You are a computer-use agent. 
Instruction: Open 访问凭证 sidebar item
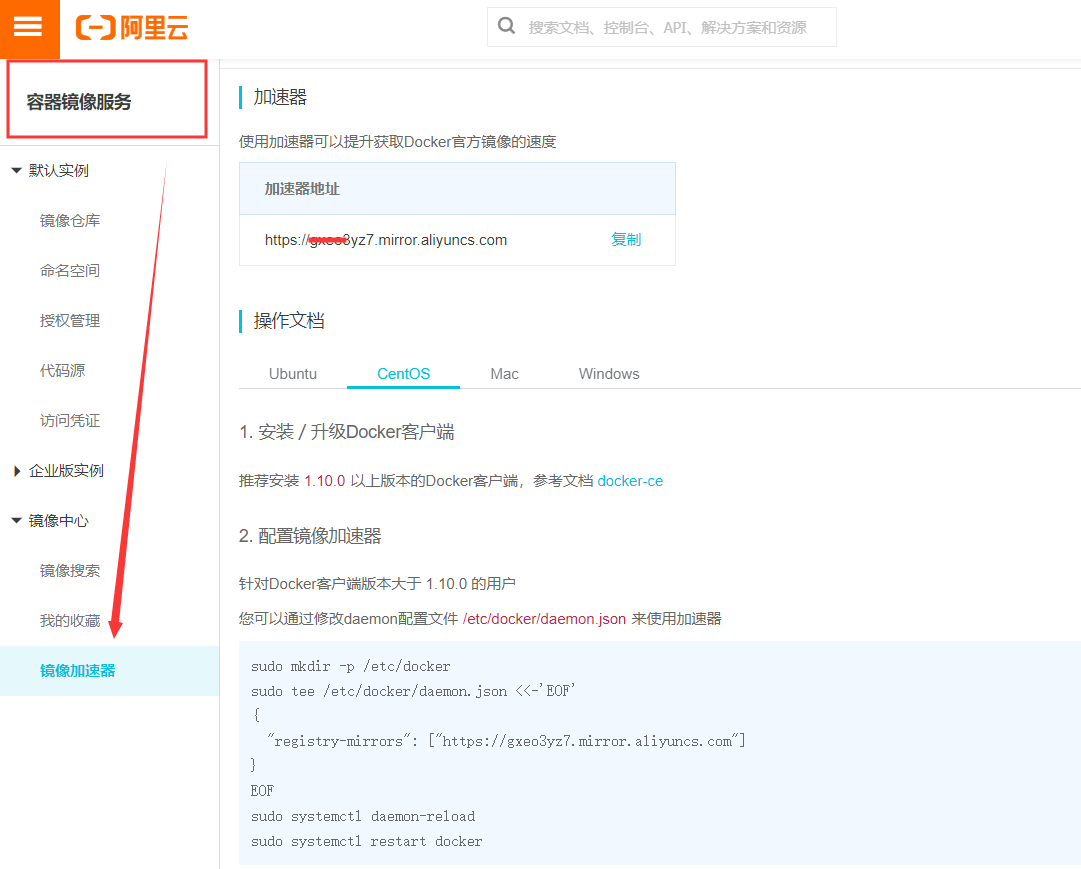(x=70, y=421)
